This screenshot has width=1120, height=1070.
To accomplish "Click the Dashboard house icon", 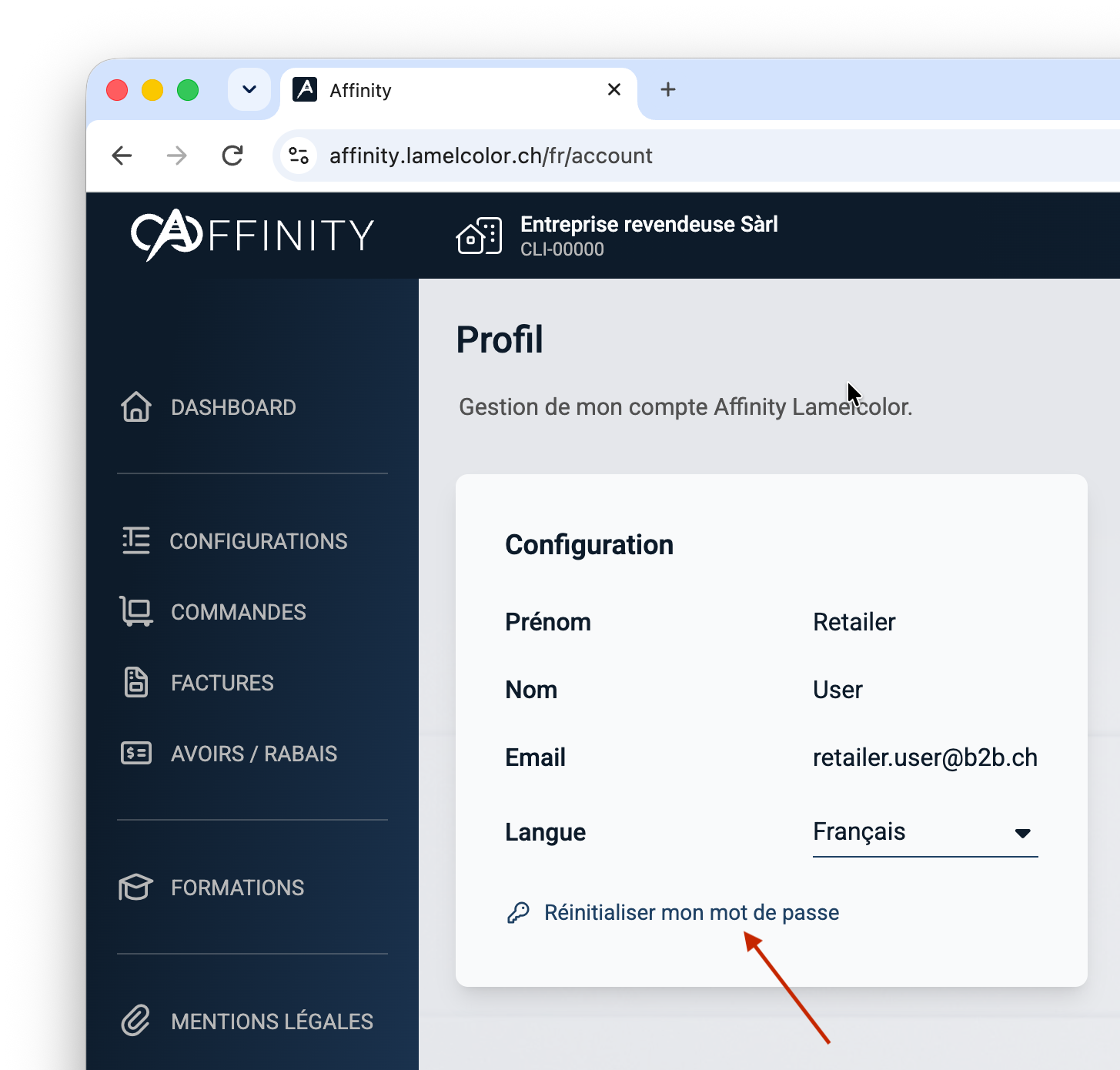I will pos(136,406).
